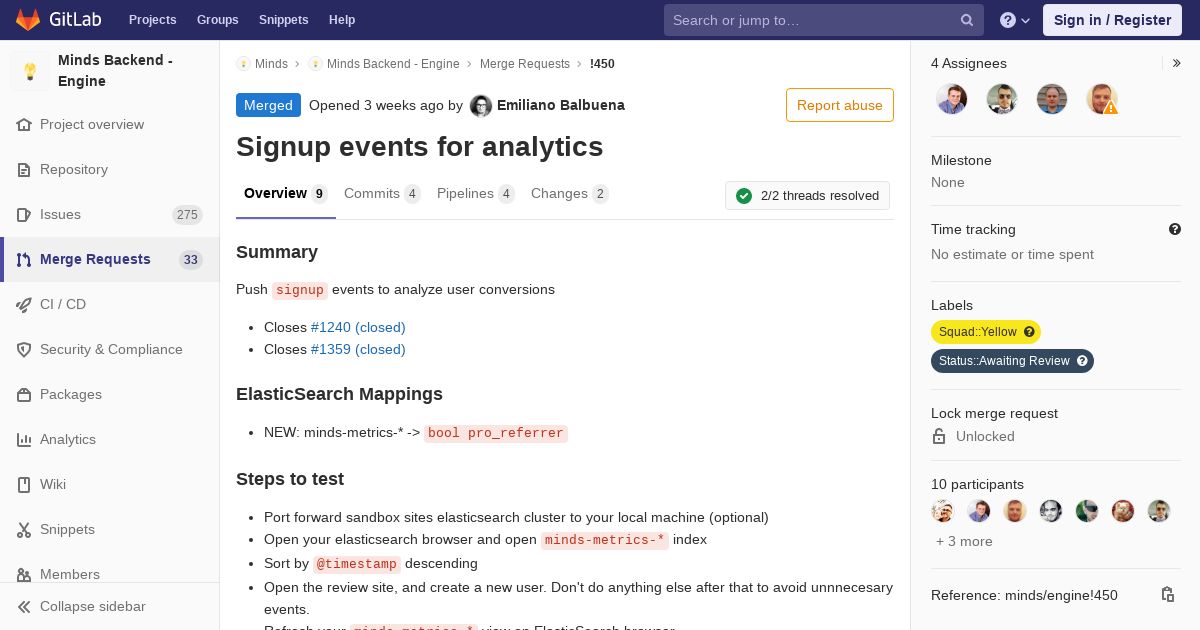Click the Repository file icon
The height and width of the screenshot is (630, 1200).
click(24, 170)
